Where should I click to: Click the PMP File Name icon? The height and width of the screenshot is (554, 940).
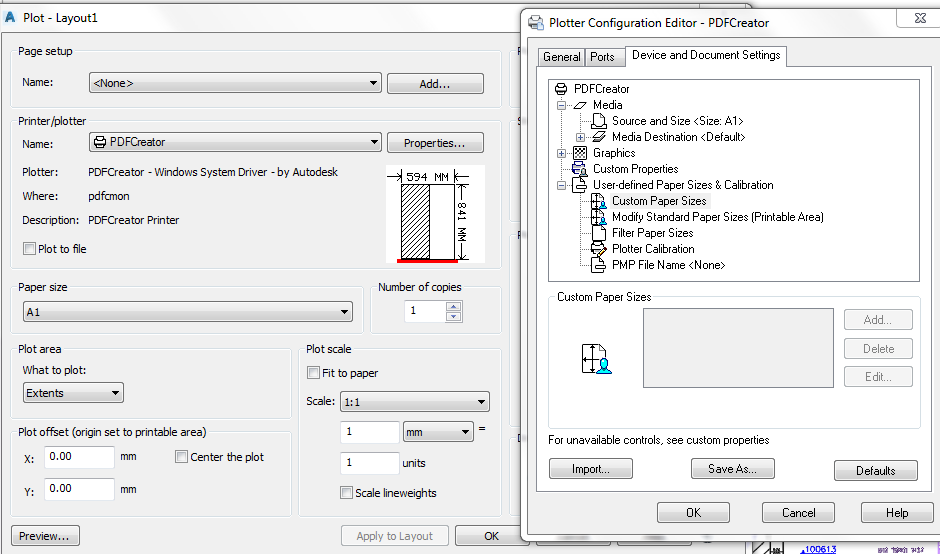[x=599, y=265]
